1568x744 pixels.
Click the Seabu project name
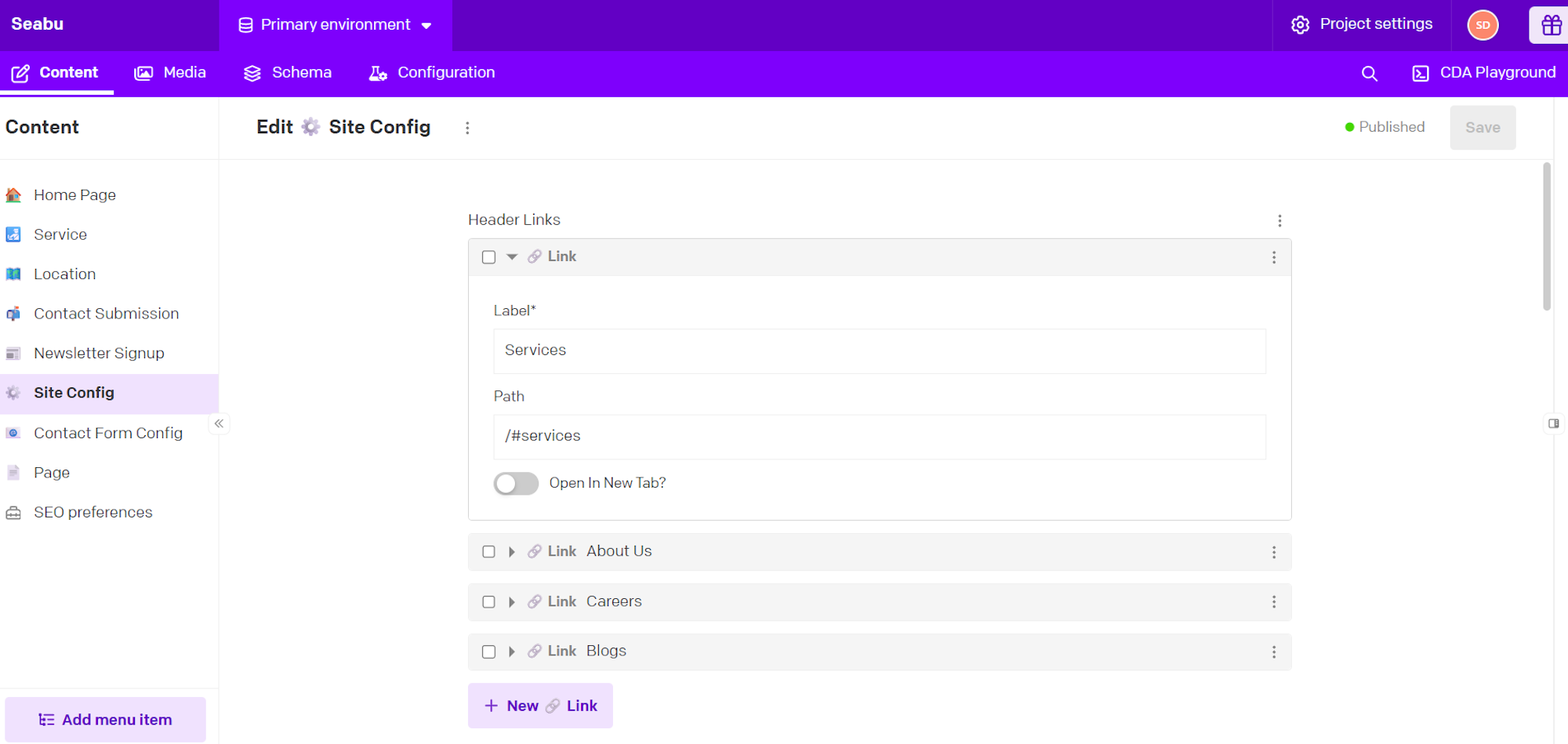point(37,24)
